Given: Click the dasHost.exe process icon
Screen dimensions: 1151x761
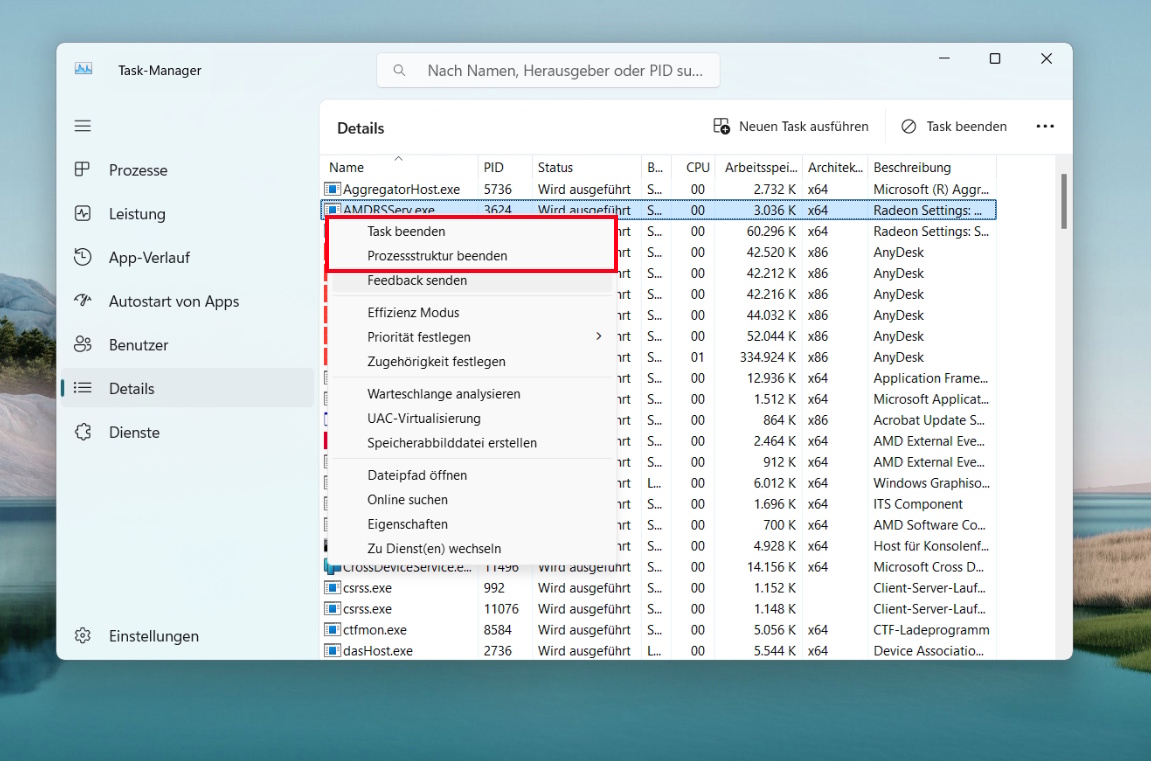Looking at the screenshot, I should tap(333, 650).
